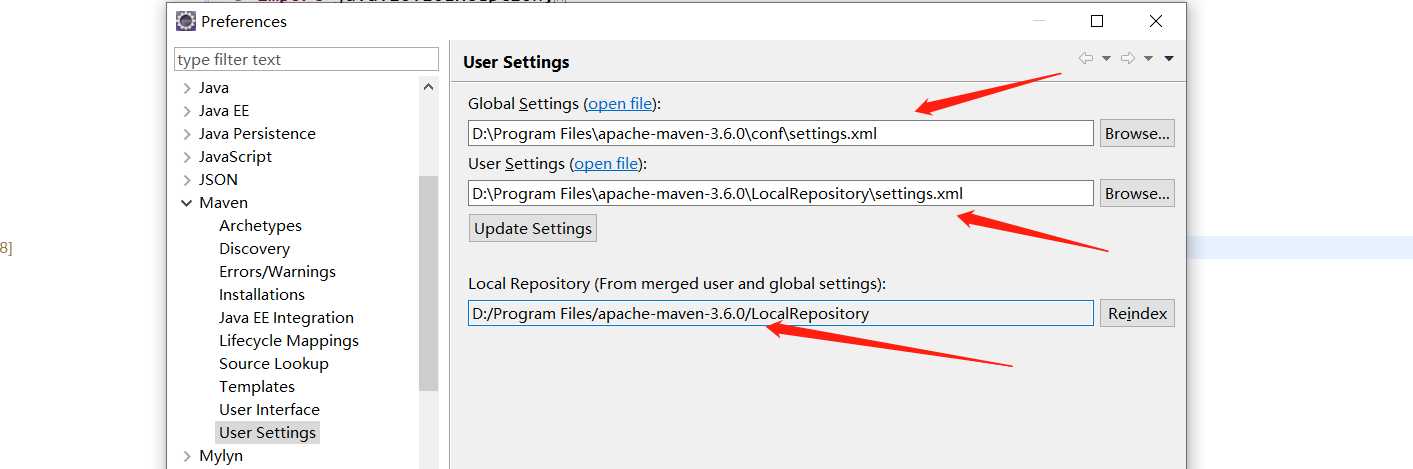Focus the type filter text field

tap(306, 60)
